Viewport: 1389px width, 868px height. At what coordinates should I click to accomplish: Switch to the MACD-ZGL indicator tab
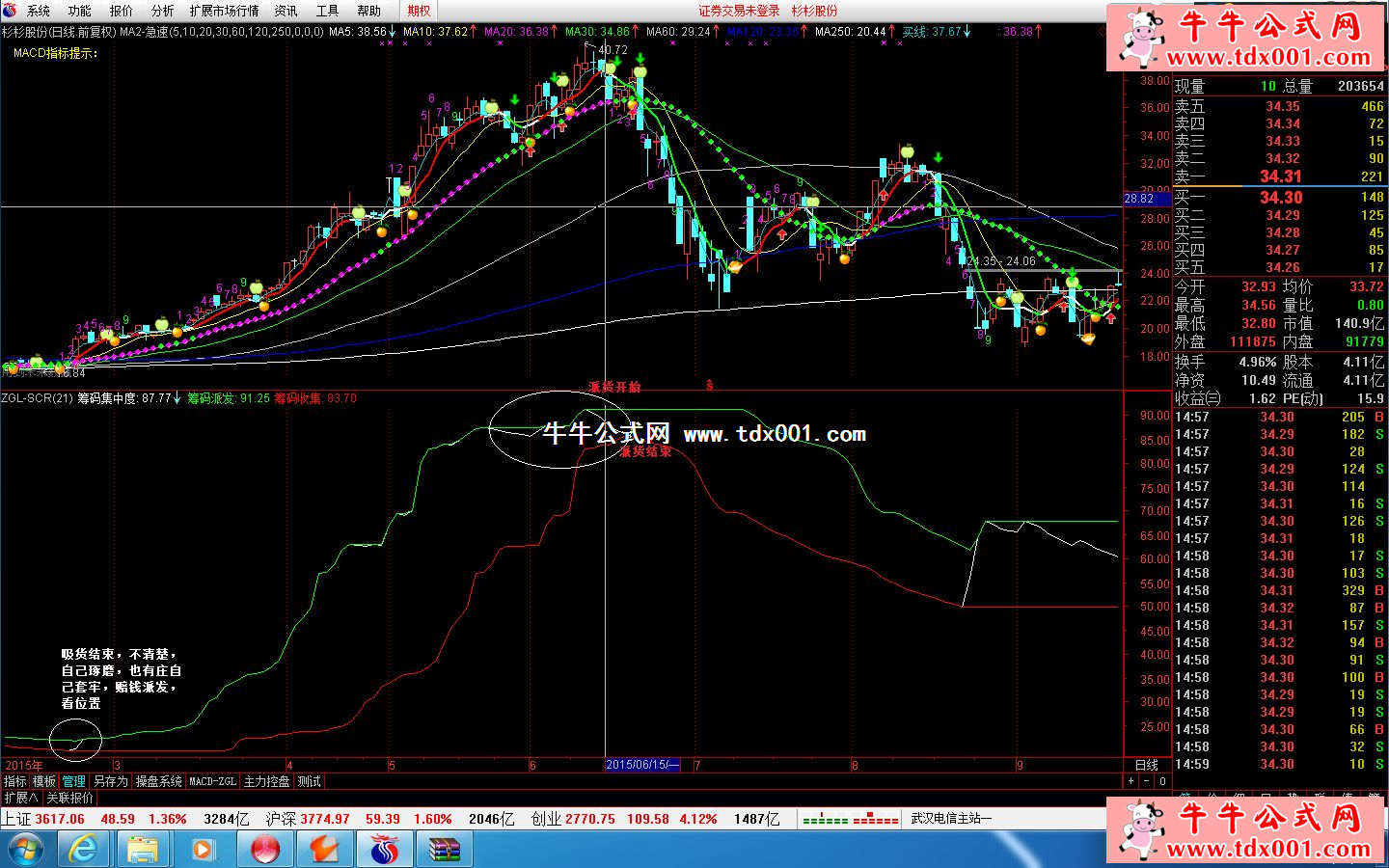(x=213, y=781)
